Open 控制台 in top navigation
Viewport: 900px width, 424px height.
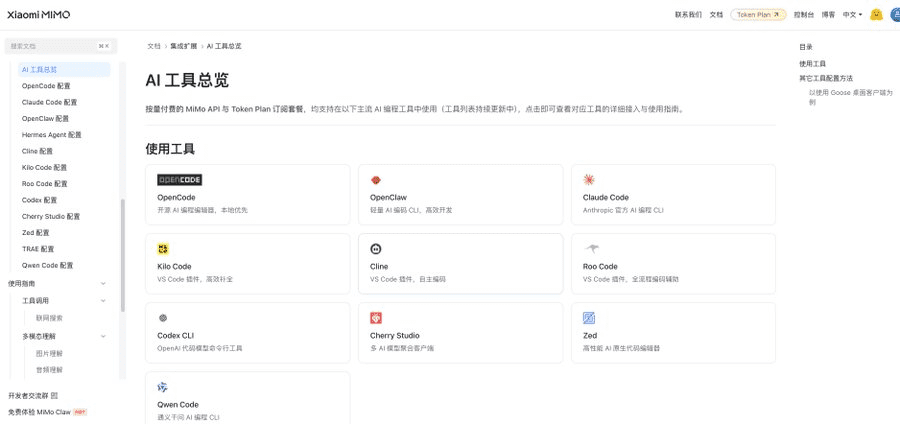[x=804, y=15]
